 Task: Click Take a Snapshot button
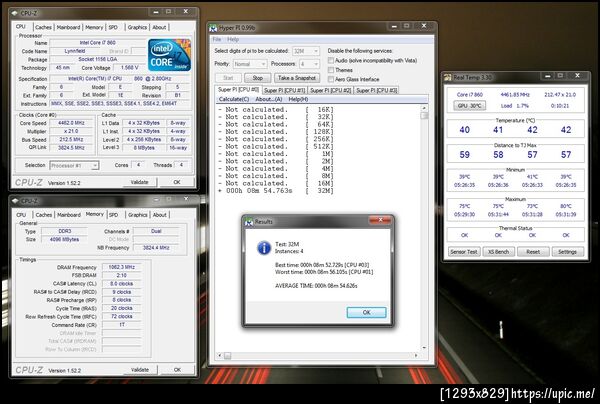click(297, 78)
